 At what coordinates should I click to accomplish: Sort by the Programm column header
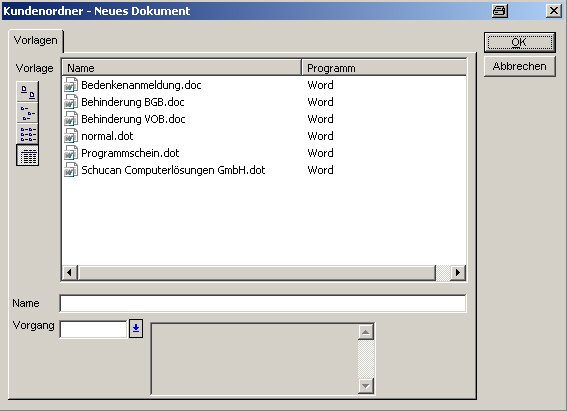pos(384,68)
